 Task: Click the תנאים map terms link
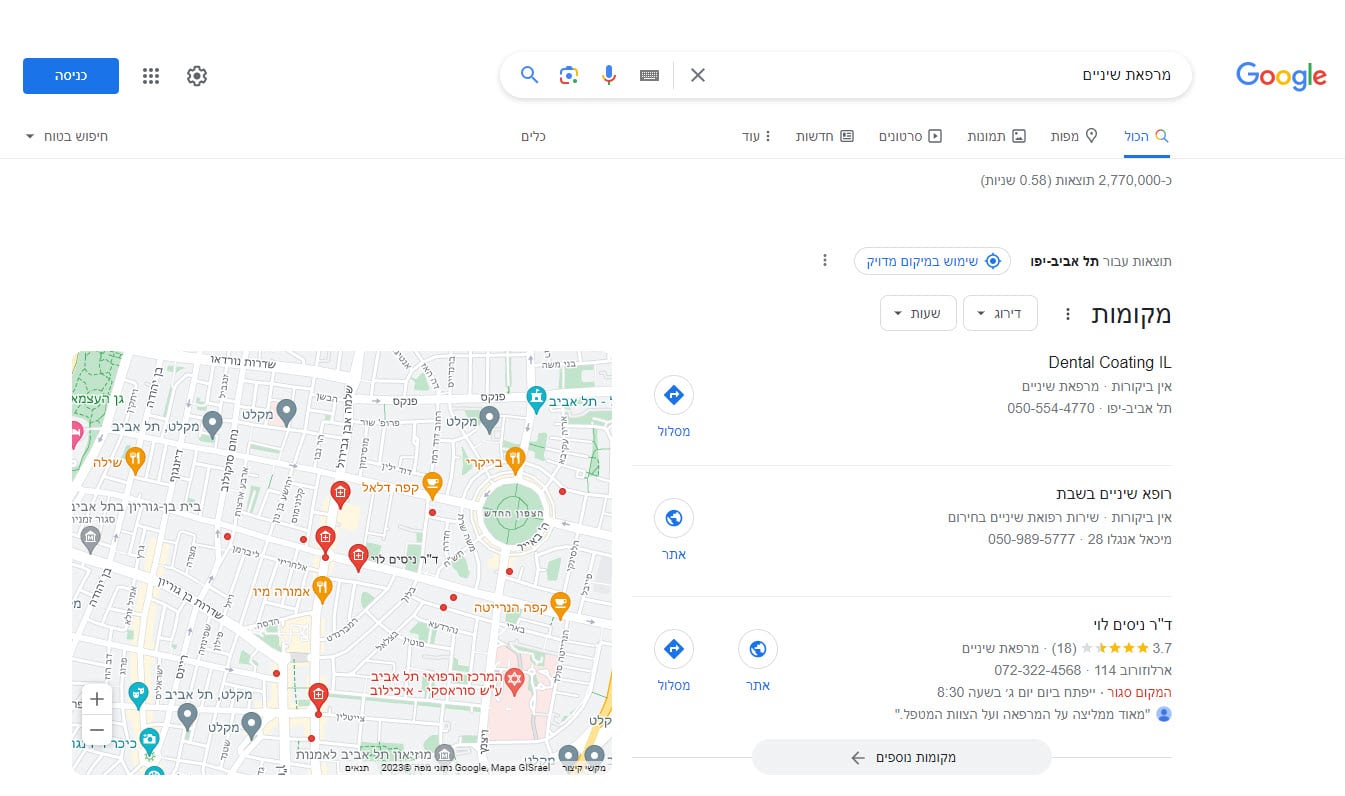click(357, 768)
